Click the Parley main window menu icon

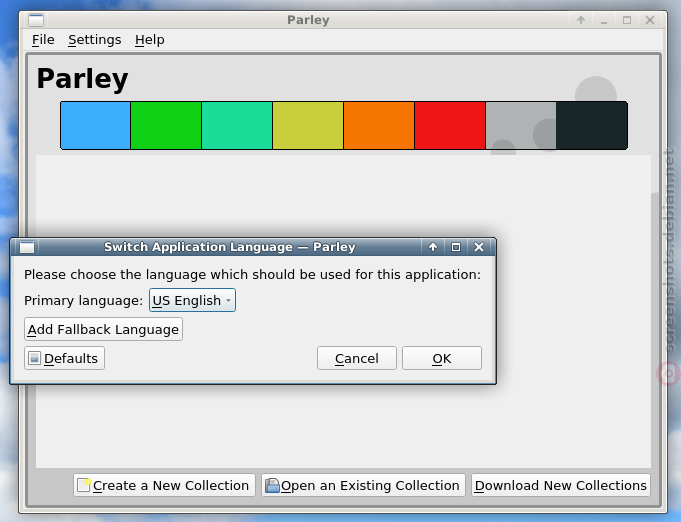(x=36, y=20)
